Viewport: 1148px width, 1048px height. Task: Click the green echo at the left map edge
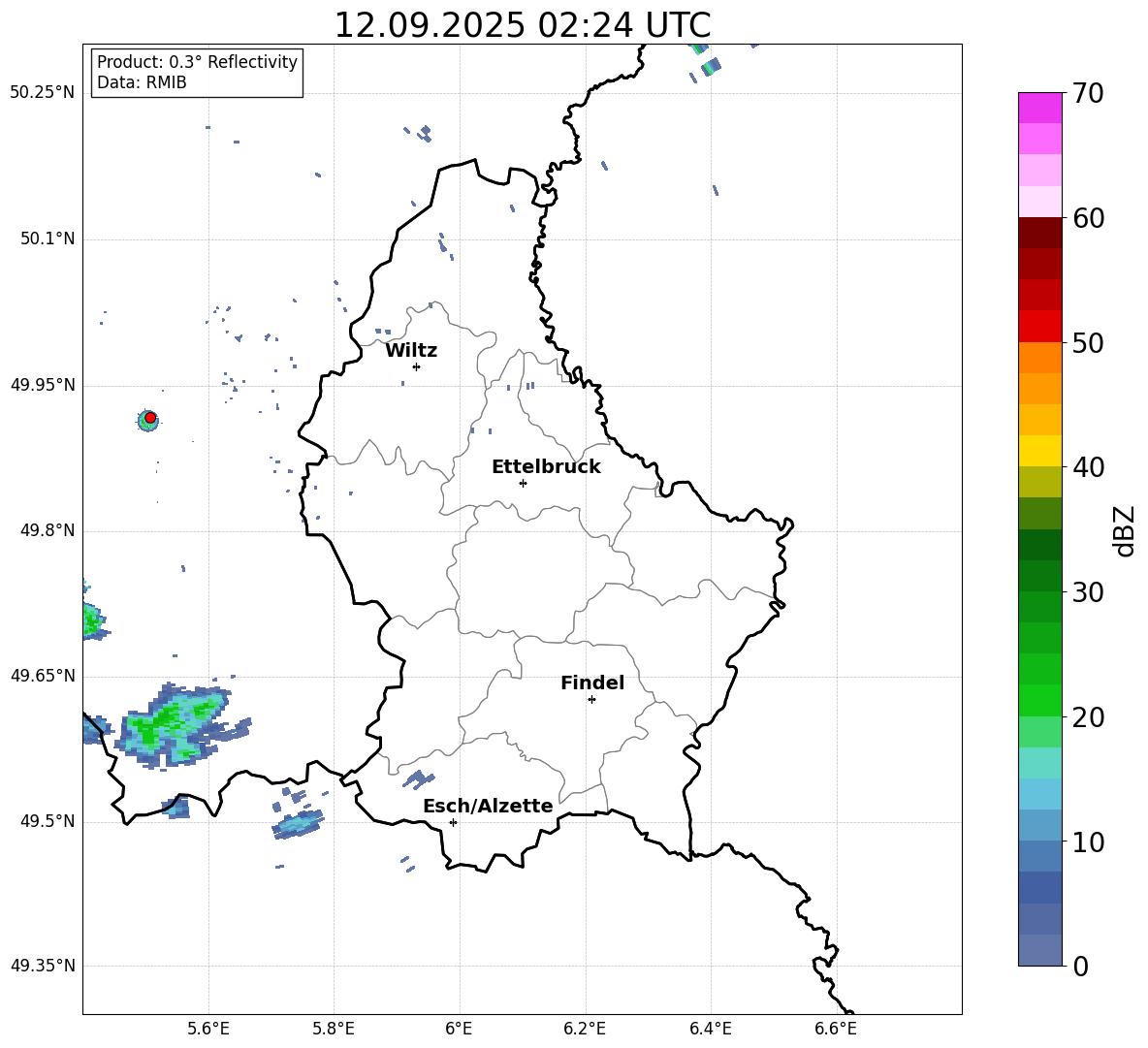pos(93,619)
